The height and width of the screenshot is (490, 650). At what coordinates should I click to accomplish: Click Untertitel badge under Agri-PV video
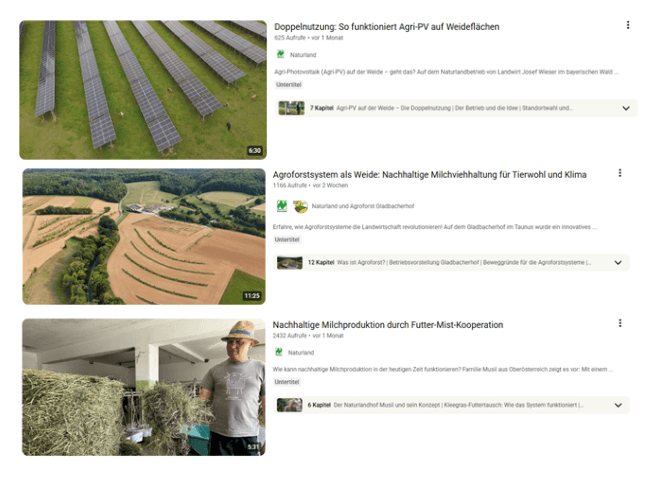pos(289,85)
